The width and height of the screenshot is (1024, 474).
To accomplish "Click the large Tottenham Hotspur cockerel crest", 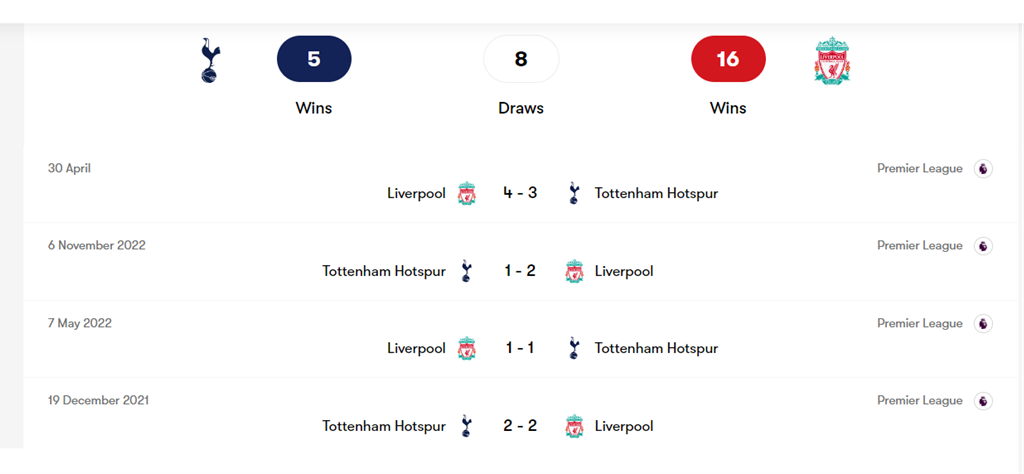I will (210, 60).
